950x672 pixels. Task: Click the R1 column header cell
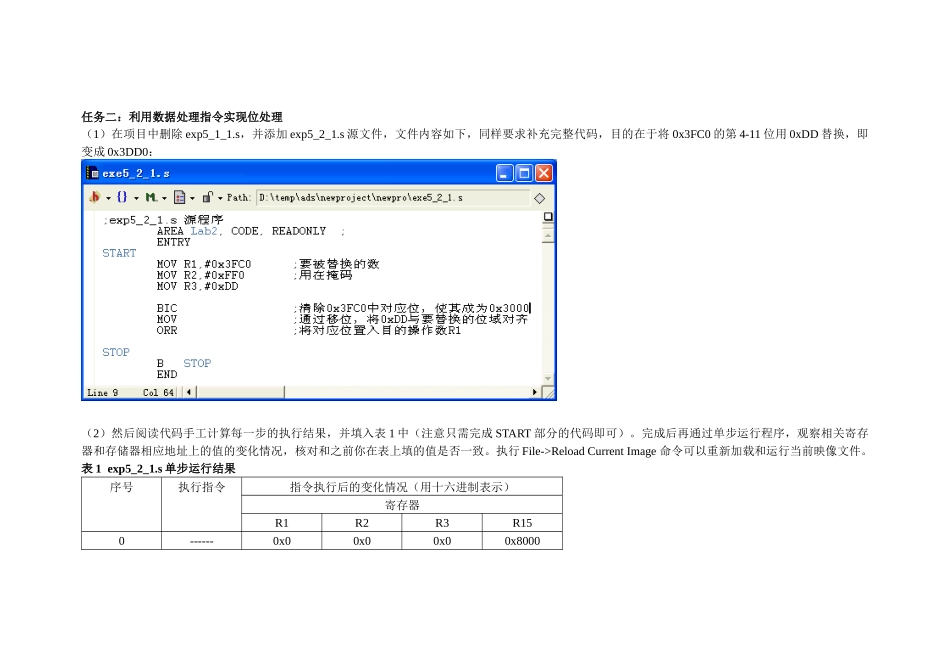point(282,523)
